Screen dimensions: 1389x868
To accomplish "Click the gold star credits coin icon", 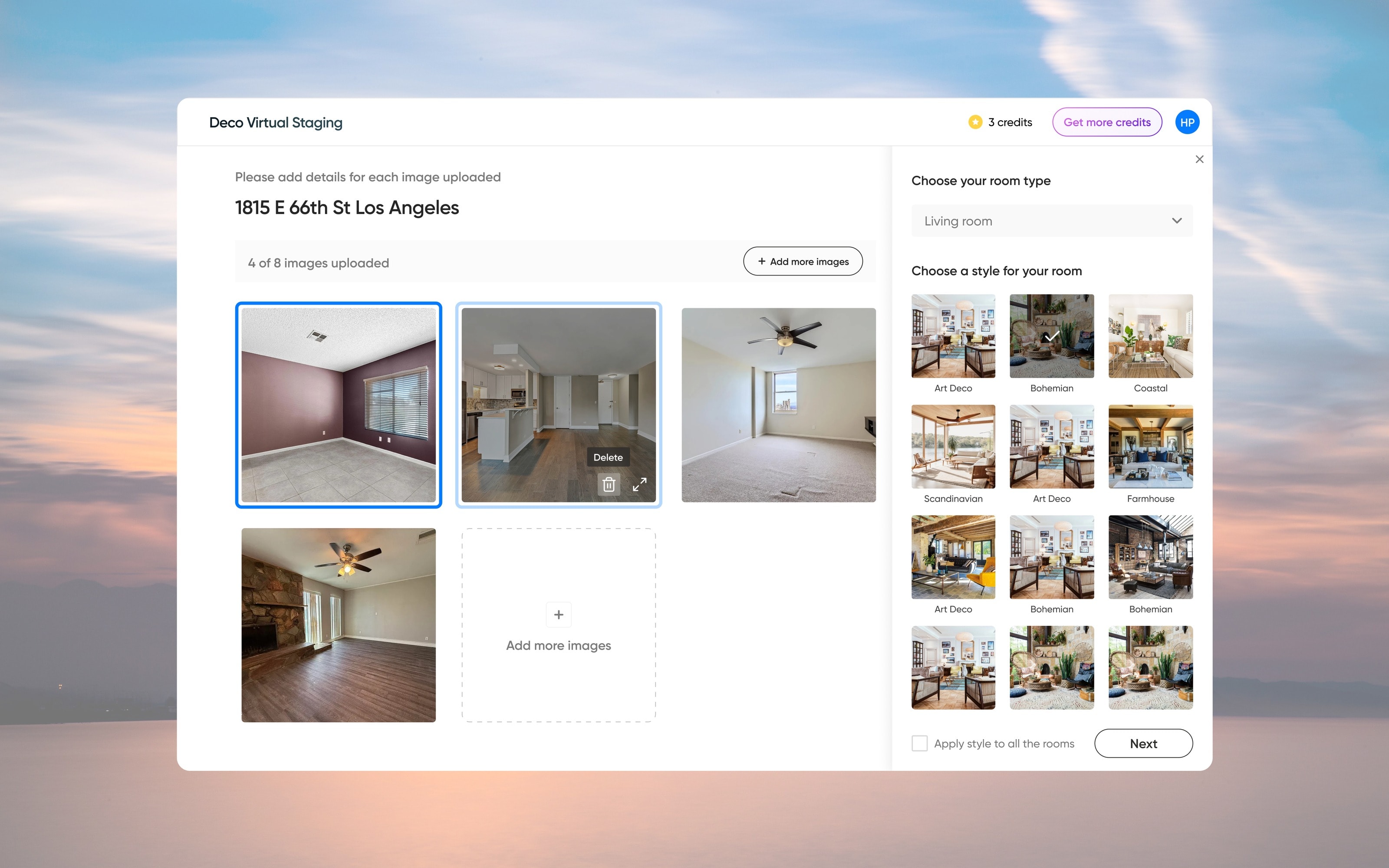I will [x=975, y=122].
